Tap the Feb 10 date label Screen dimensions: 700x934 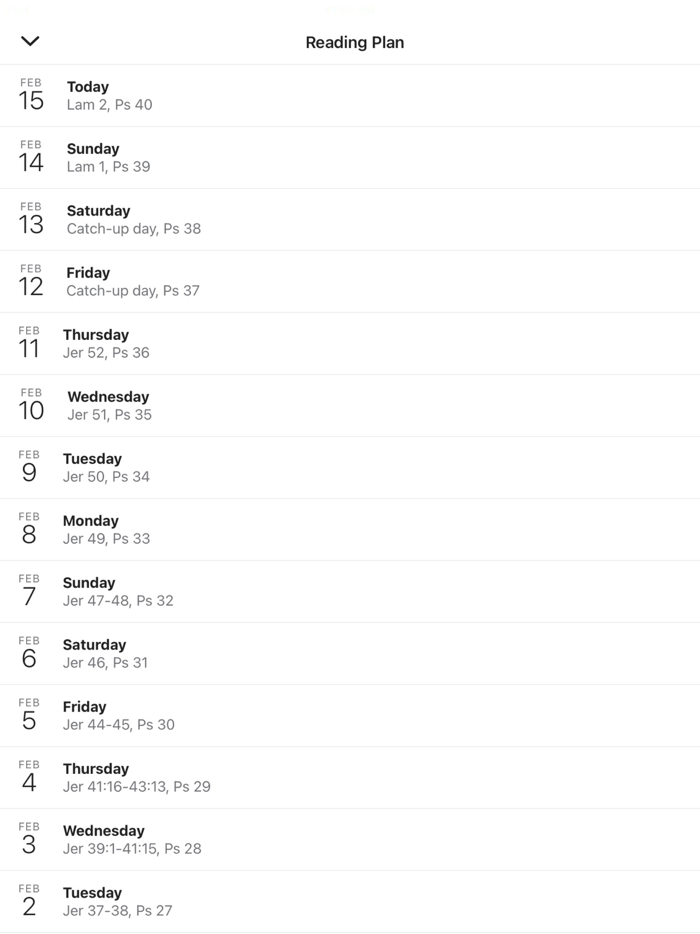click(x=31, y=406)
